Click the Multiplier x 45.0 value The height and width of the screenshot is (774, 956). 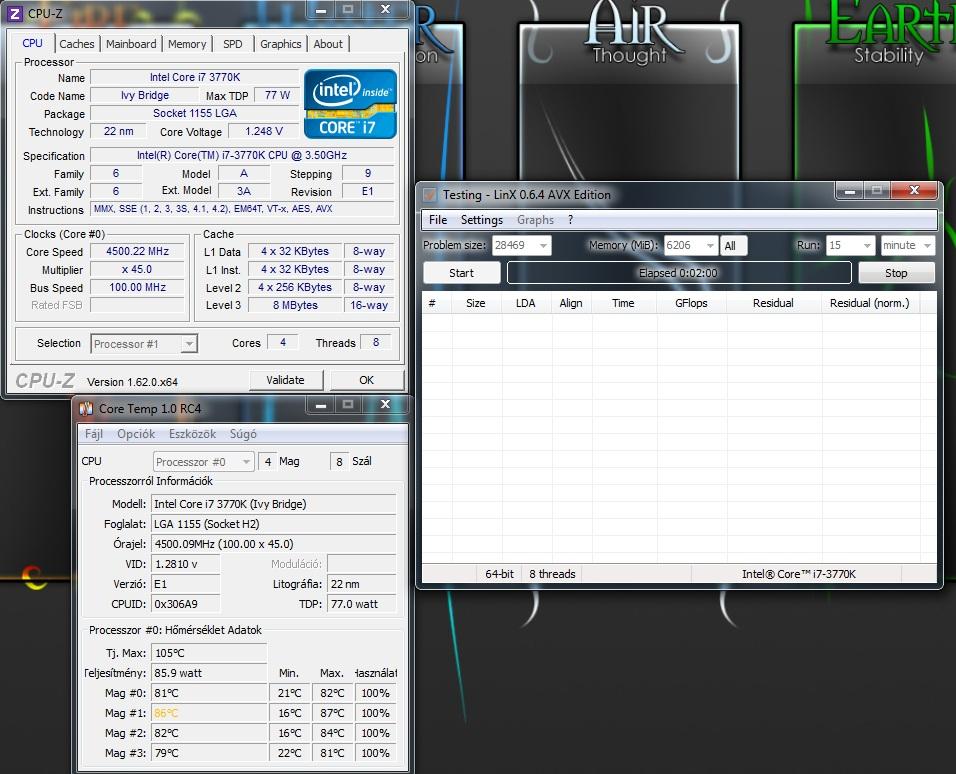(x=137, y=269)
